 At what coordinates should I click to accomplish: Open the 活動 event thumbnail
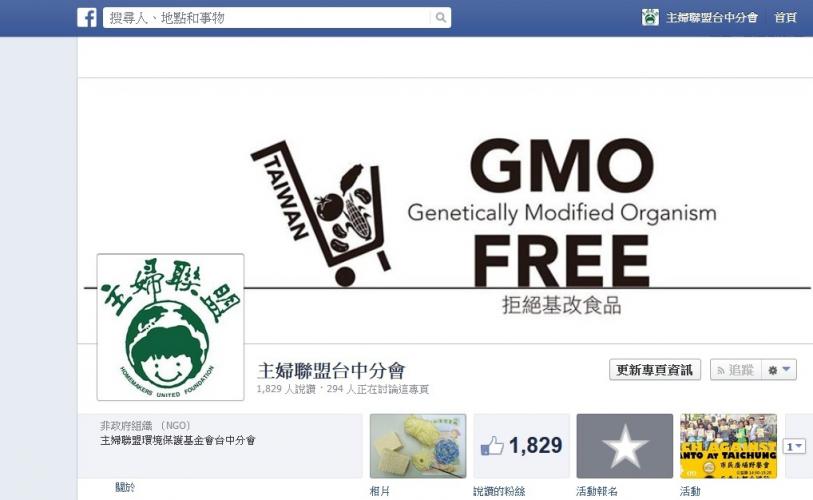(x=728, y=446)
